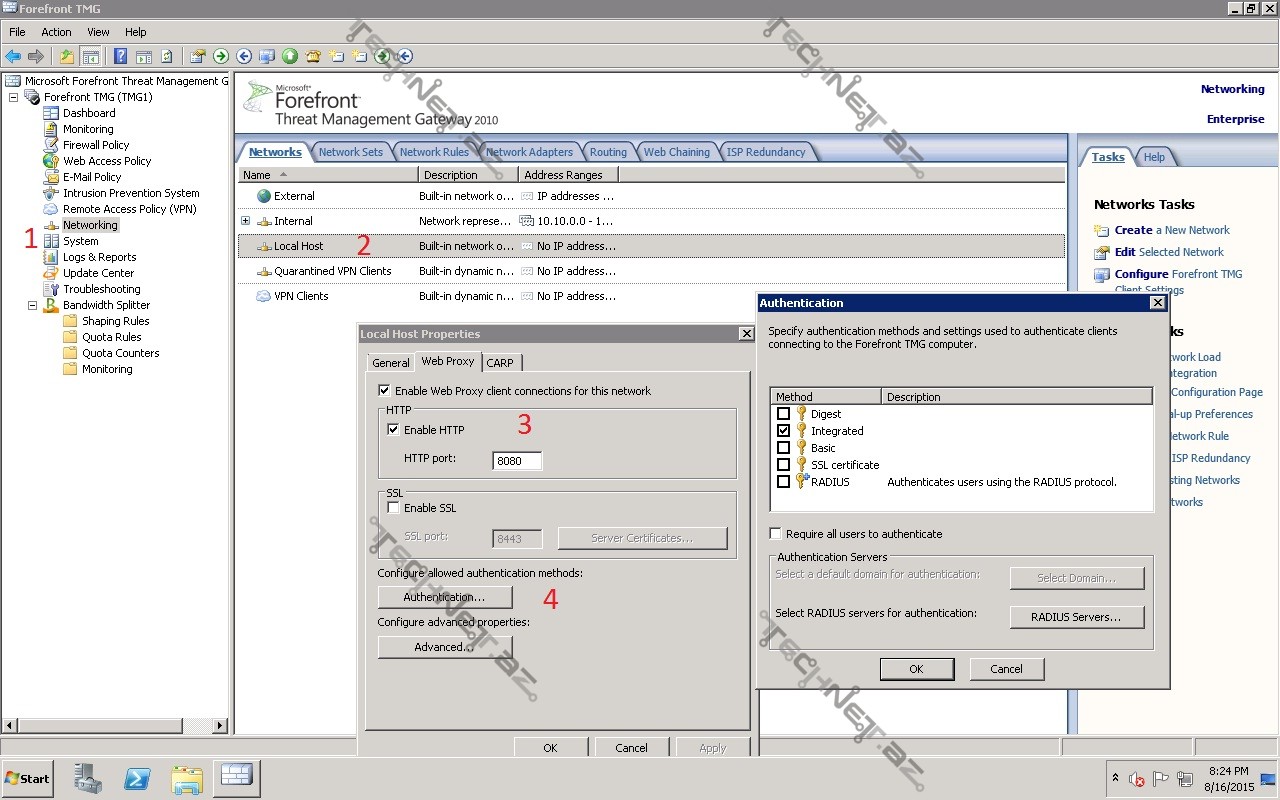This screenshot has height=800, width=1280.
Task: Check the Enable SSL checkbox
Action: tap(394, 508)
